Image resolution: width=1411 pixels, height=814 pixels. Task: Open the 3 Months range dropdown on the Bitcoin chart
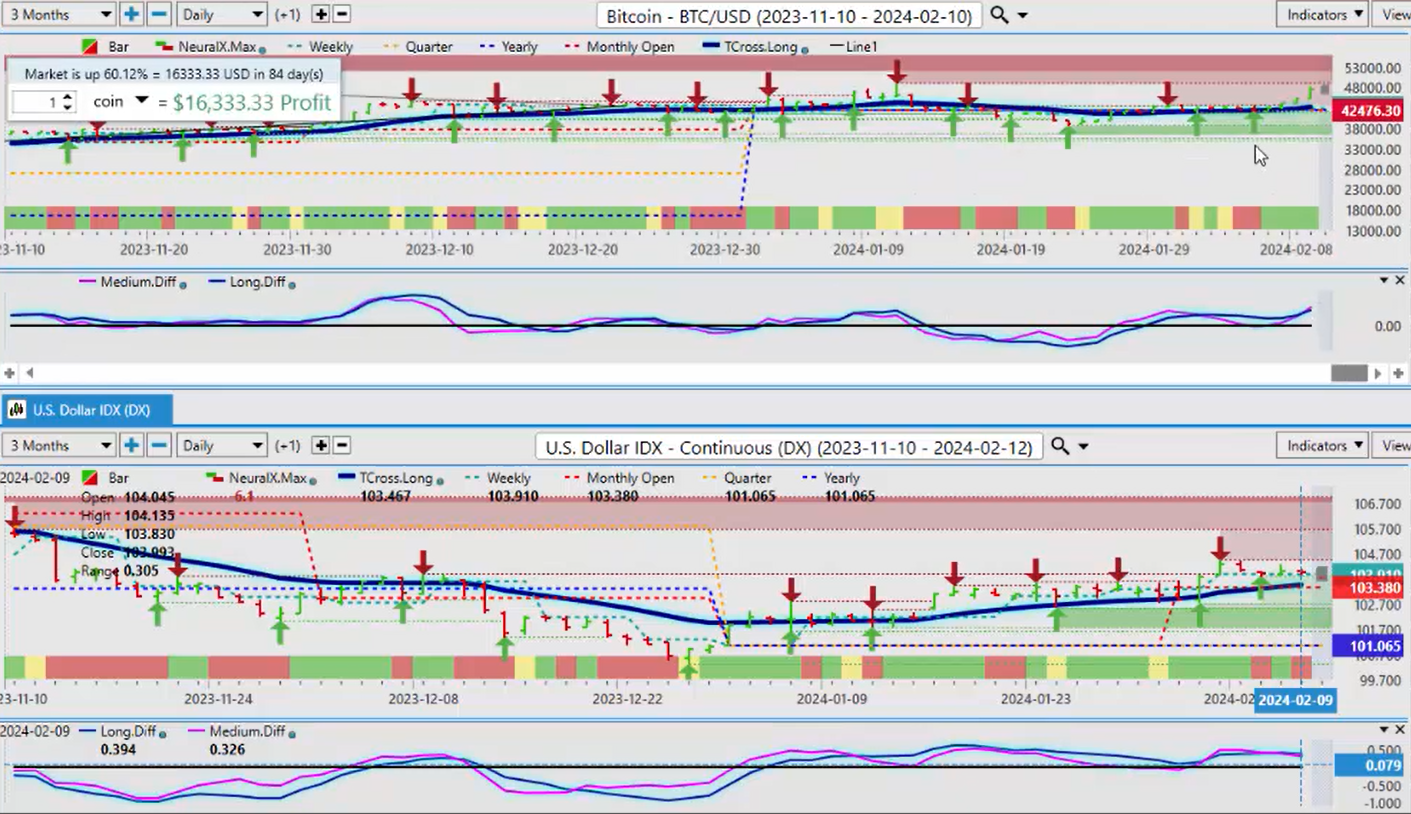[x=58, y=14]
